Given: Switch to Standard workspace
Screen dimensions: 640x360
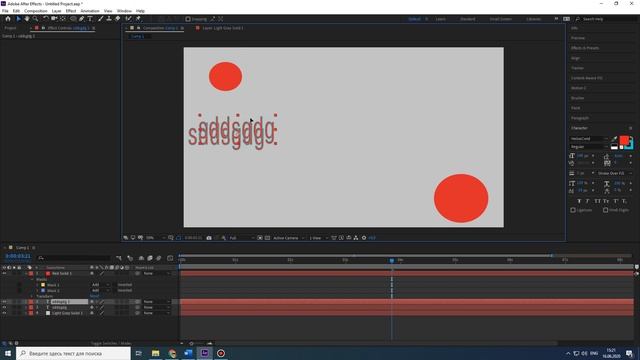Looking at the screenshot, I should (x=468, y=19).
